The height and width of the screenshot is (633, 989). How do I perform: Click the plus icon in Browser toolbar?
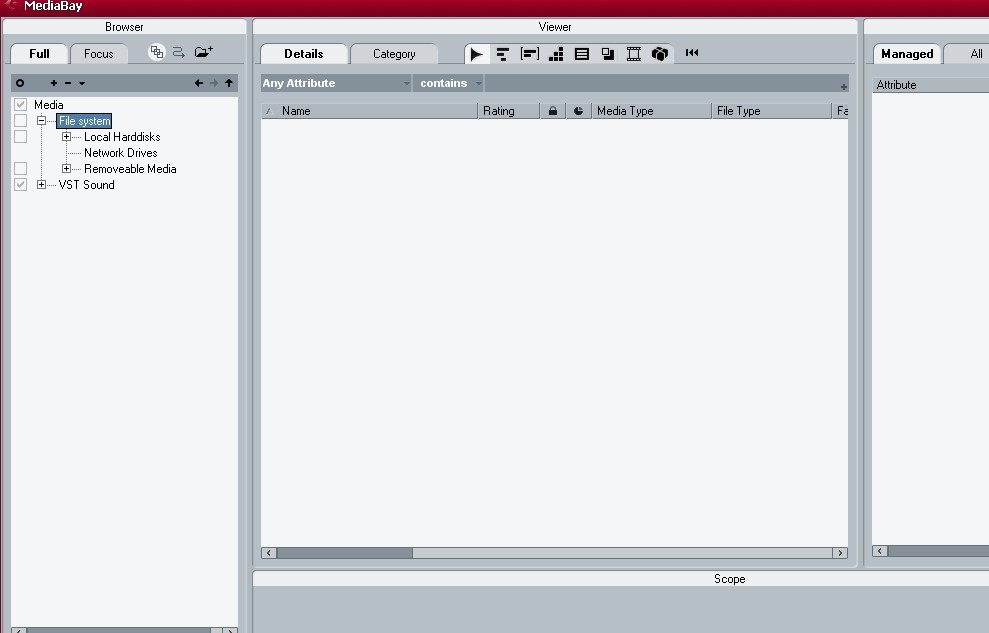54,83
